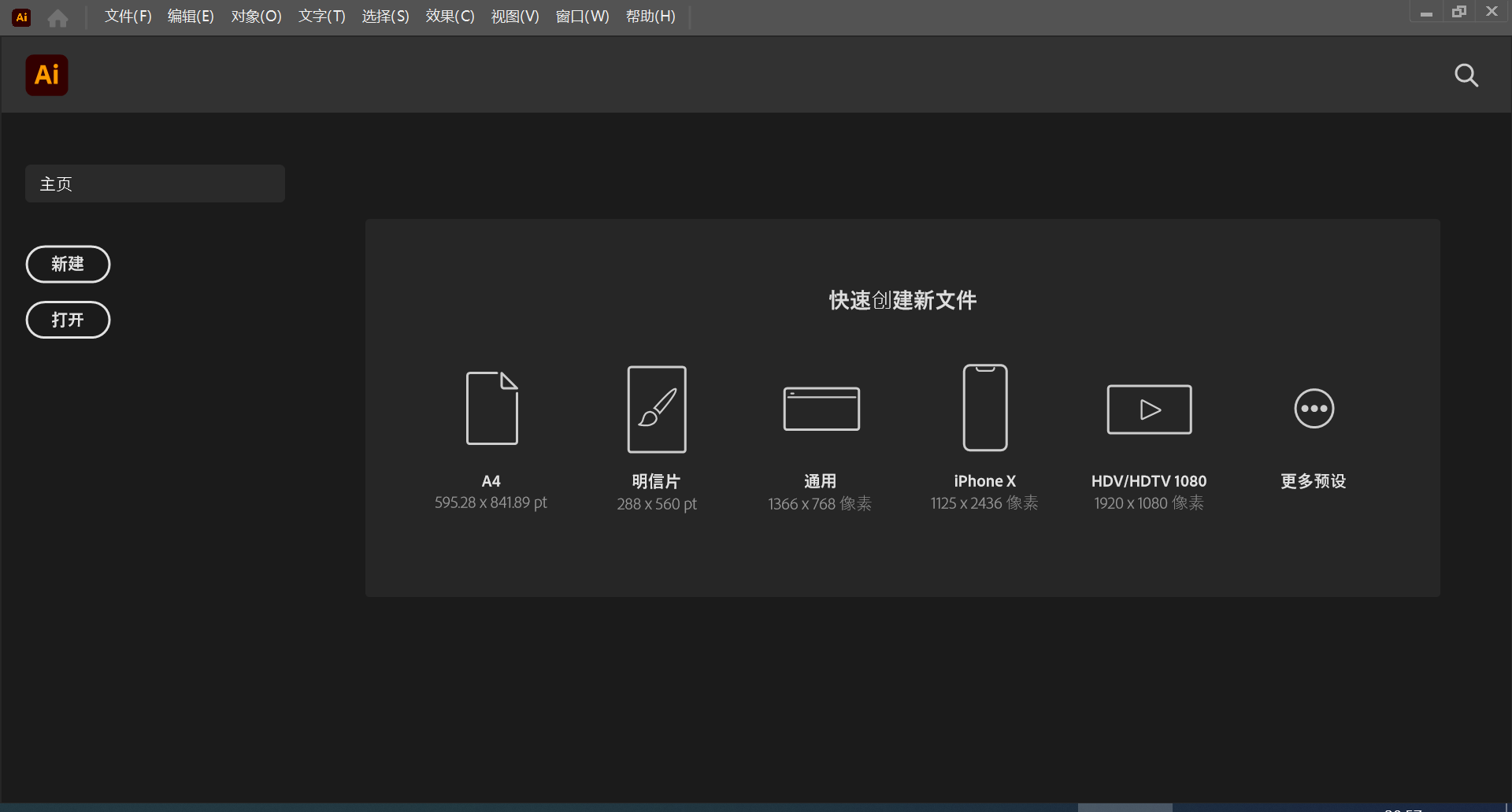
Task: Restore down the Illustrator window
Action: pos(1459,12)
